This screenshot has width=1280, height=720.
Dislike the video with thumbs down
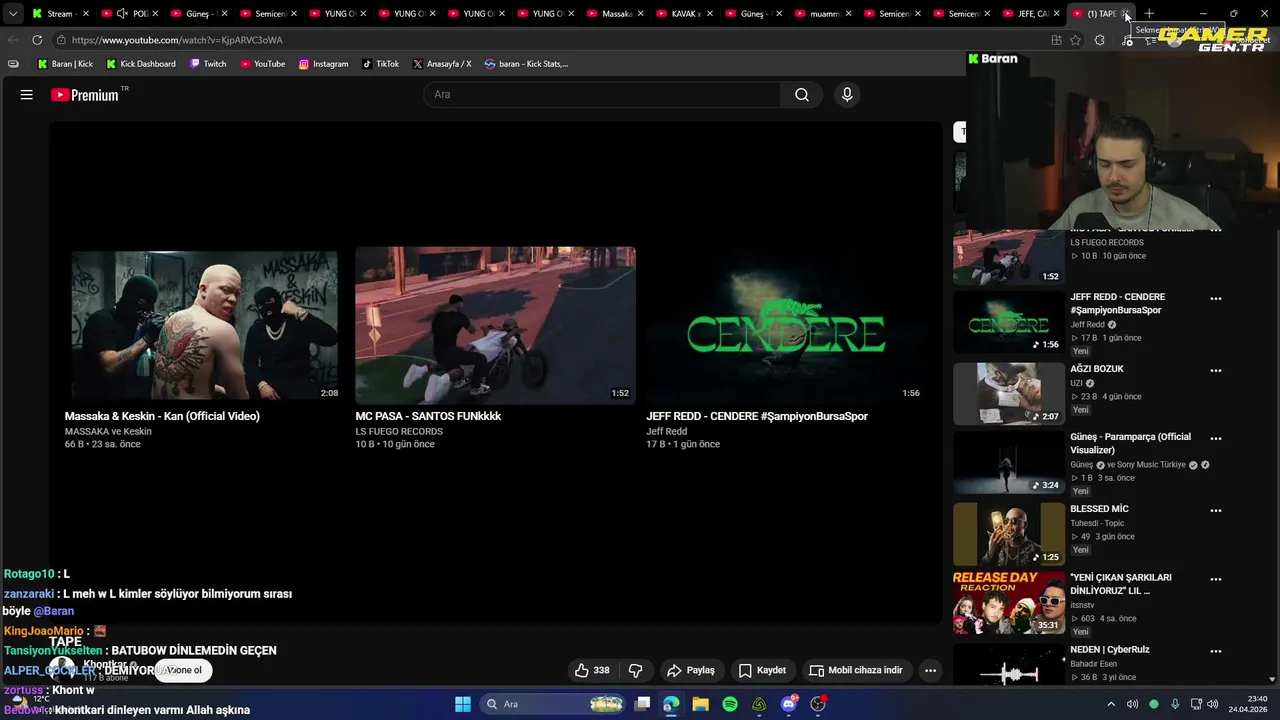point(635,671)
